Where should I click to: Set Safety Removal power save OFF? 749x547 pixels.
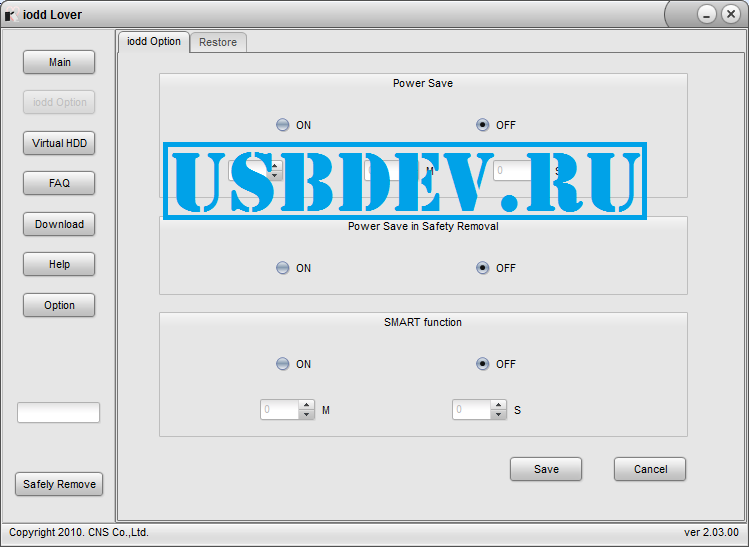point(482,268)
